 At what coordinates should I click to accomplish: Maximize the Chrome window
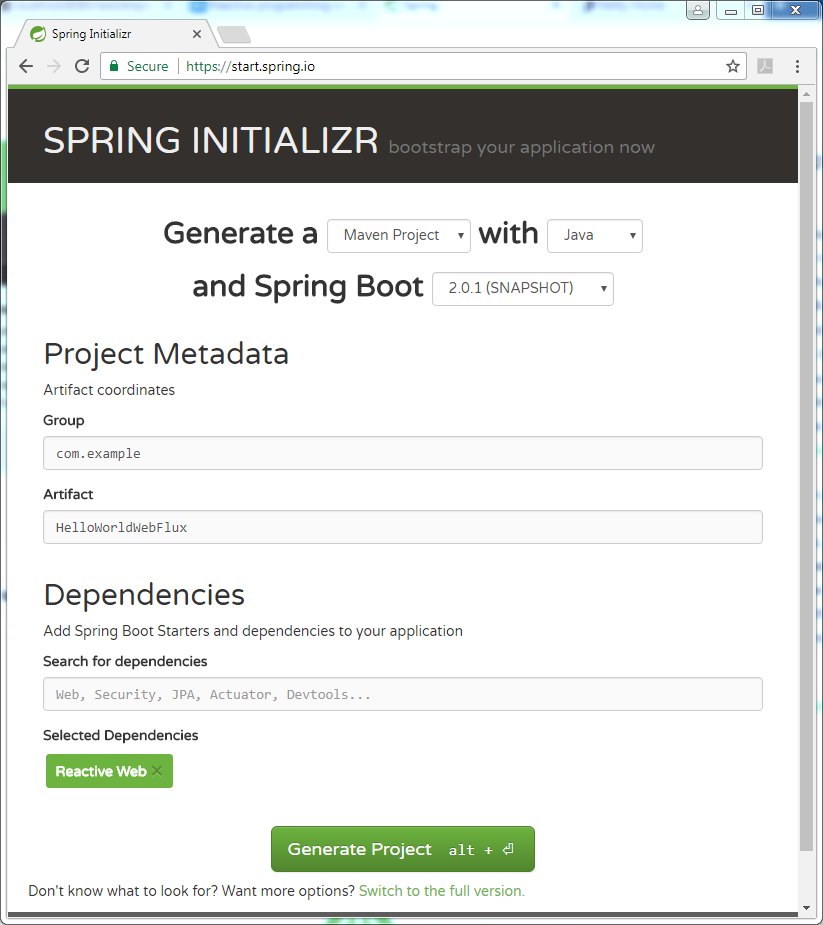[x=758, y=10]
